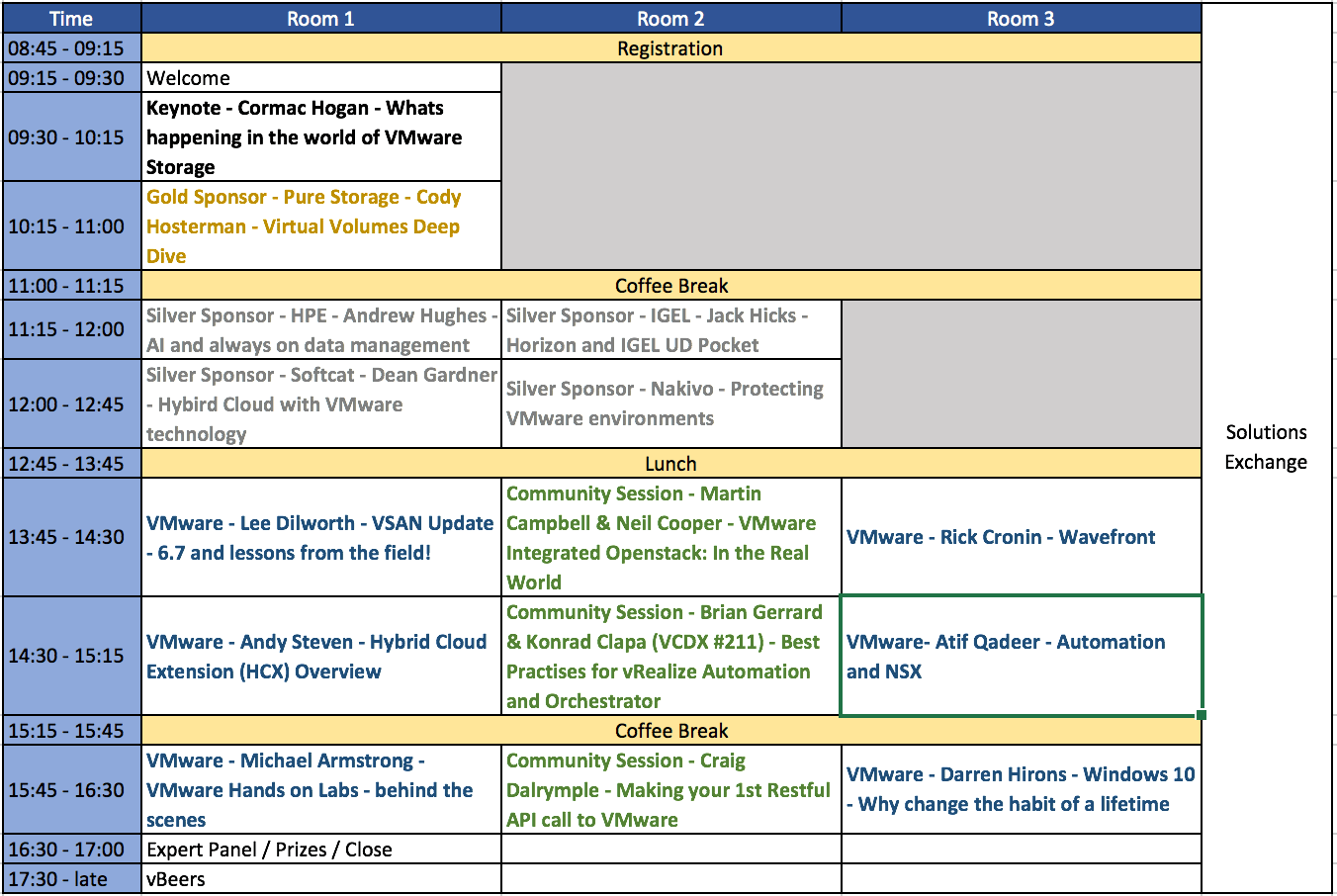Select the 12:45 - 13:45 time cell
1337x896 pixels.
tap(72, 464)
